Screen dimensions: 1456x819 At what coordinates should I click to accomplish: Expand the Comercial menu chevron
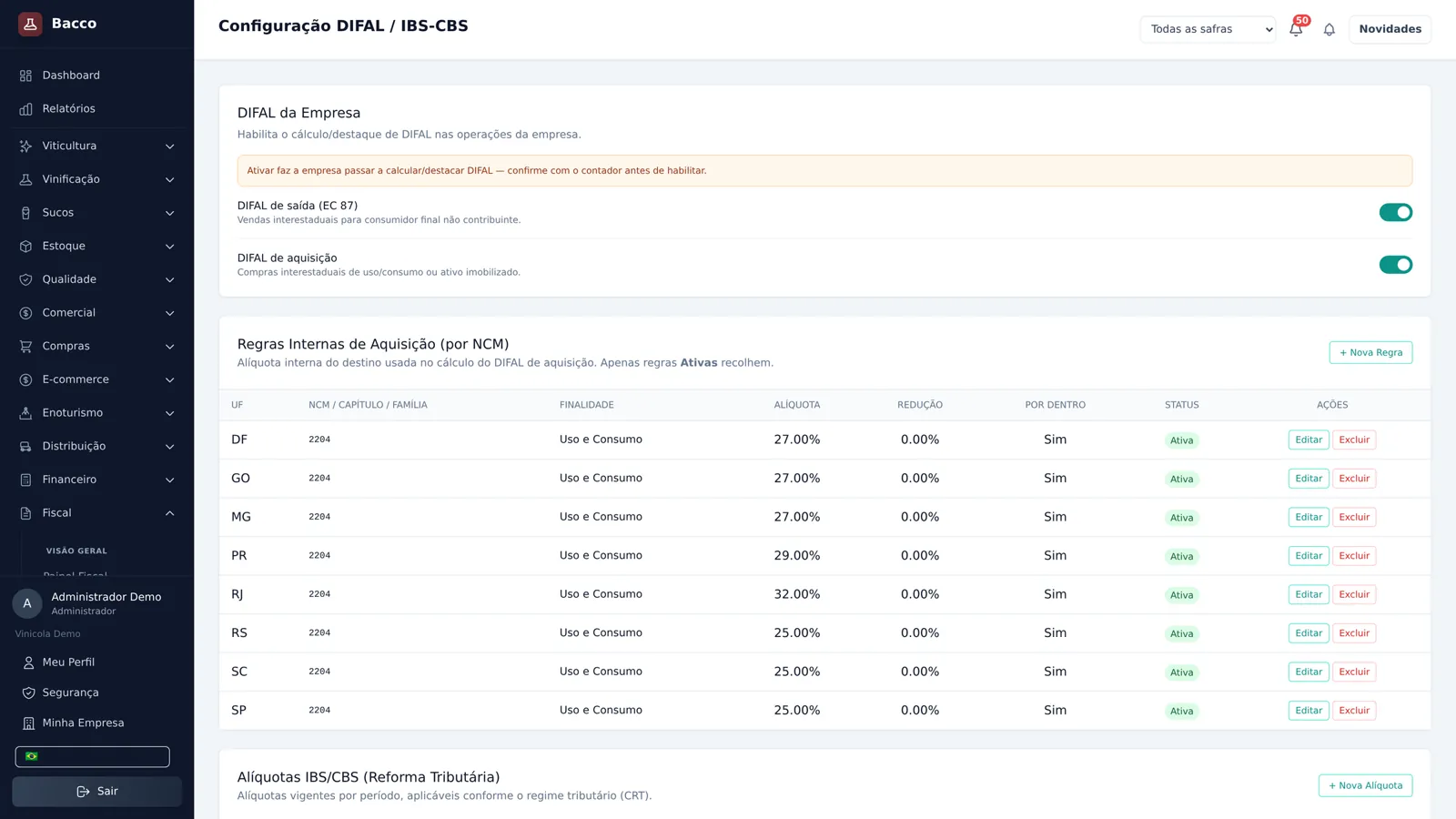(169, 313)
